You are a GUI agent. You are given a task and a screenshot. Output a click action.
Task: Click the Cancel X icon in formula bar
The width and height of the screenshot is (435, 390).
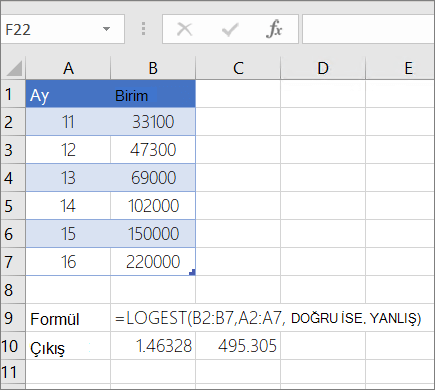coord(184,29)
